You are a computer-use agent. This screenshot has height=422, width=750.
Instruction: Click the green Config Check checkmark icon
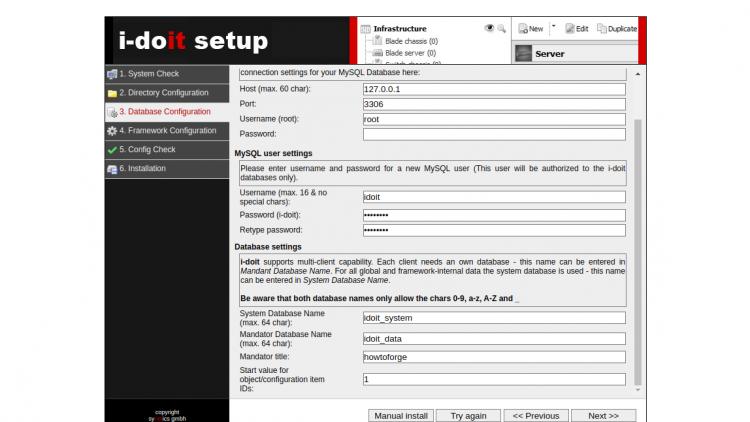(x=112, y=150)
